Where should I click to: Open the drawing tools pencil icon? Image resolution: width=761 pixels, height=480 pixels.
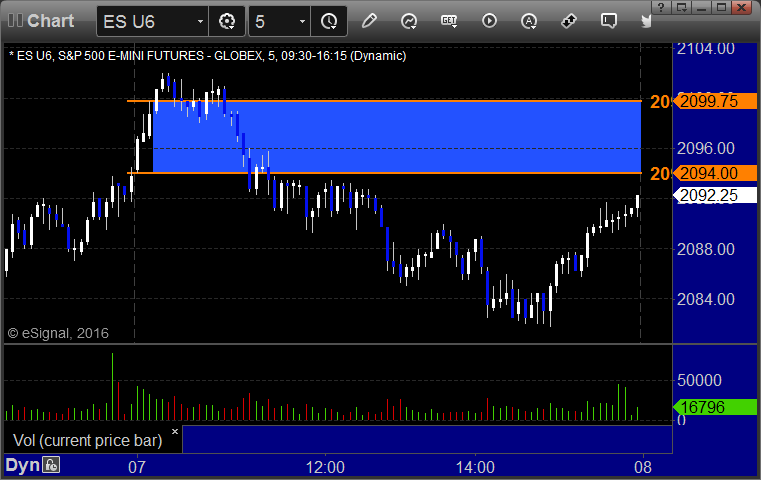(369, 21)
